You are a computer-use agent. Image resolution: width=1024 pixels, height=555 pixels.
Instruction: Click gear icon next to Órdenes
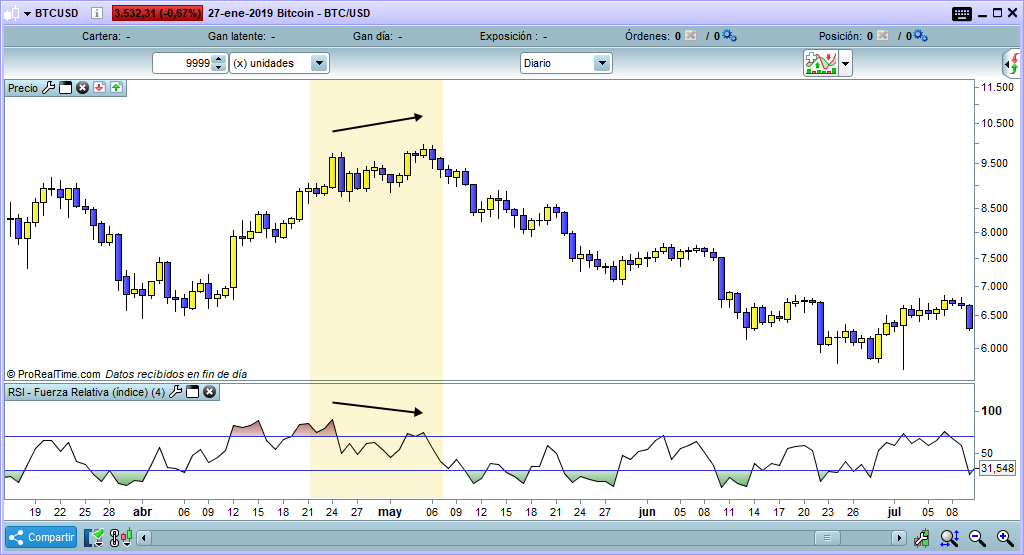[729, 36]
